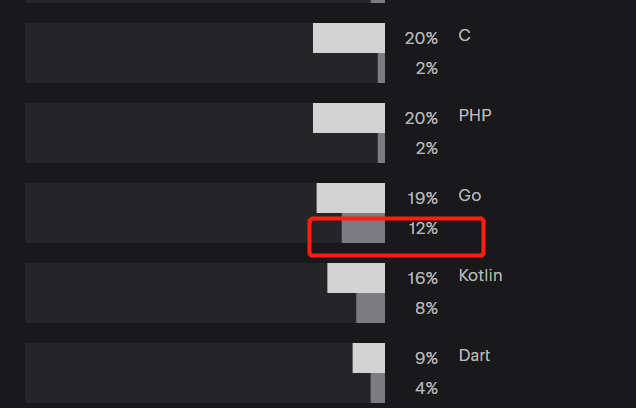Click the Dart language label
Screen dimensions: 636x408
click(x=474, y=356)
